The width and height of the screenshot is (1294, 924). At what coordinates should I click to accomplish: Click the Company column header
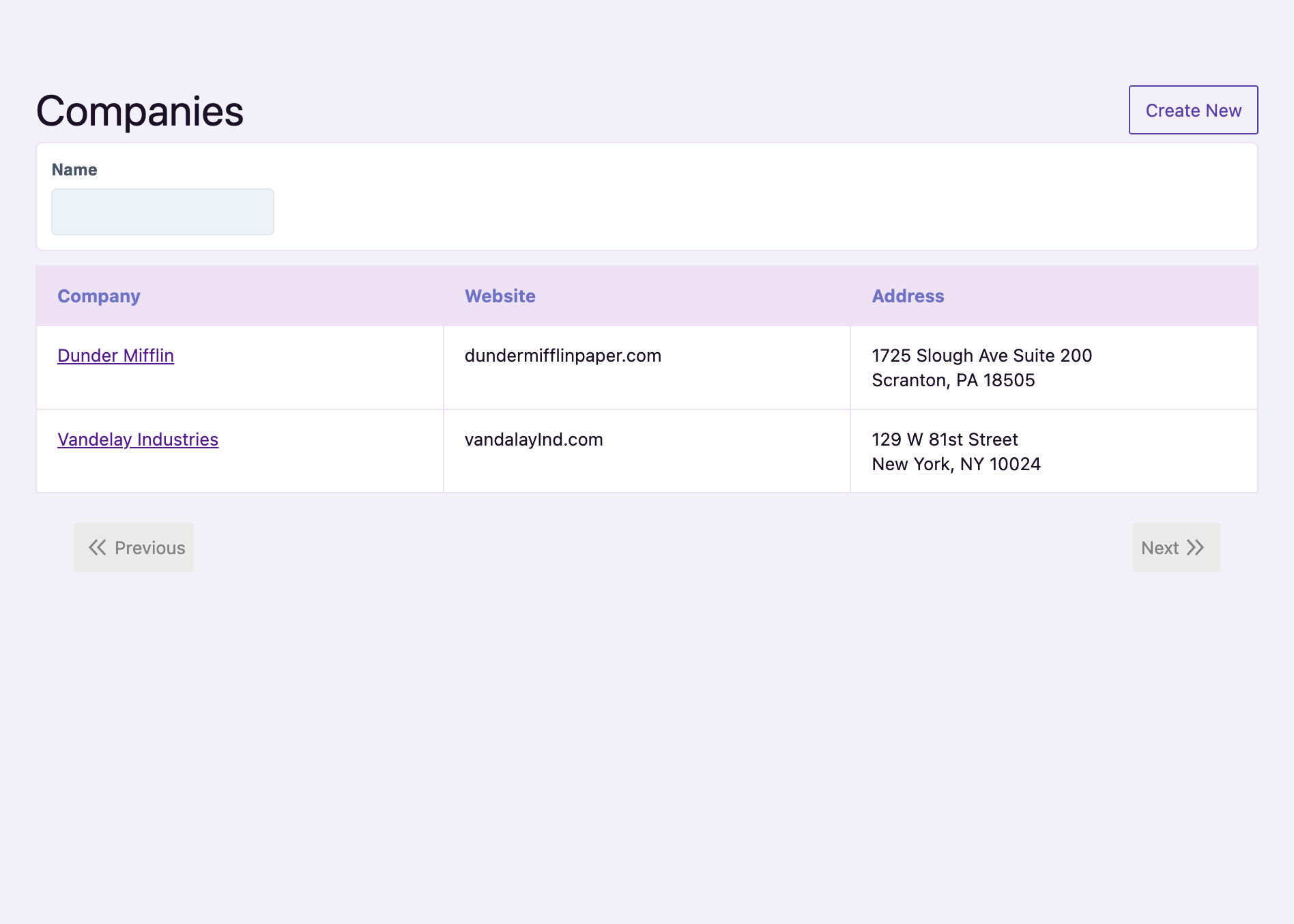(98, 296)
